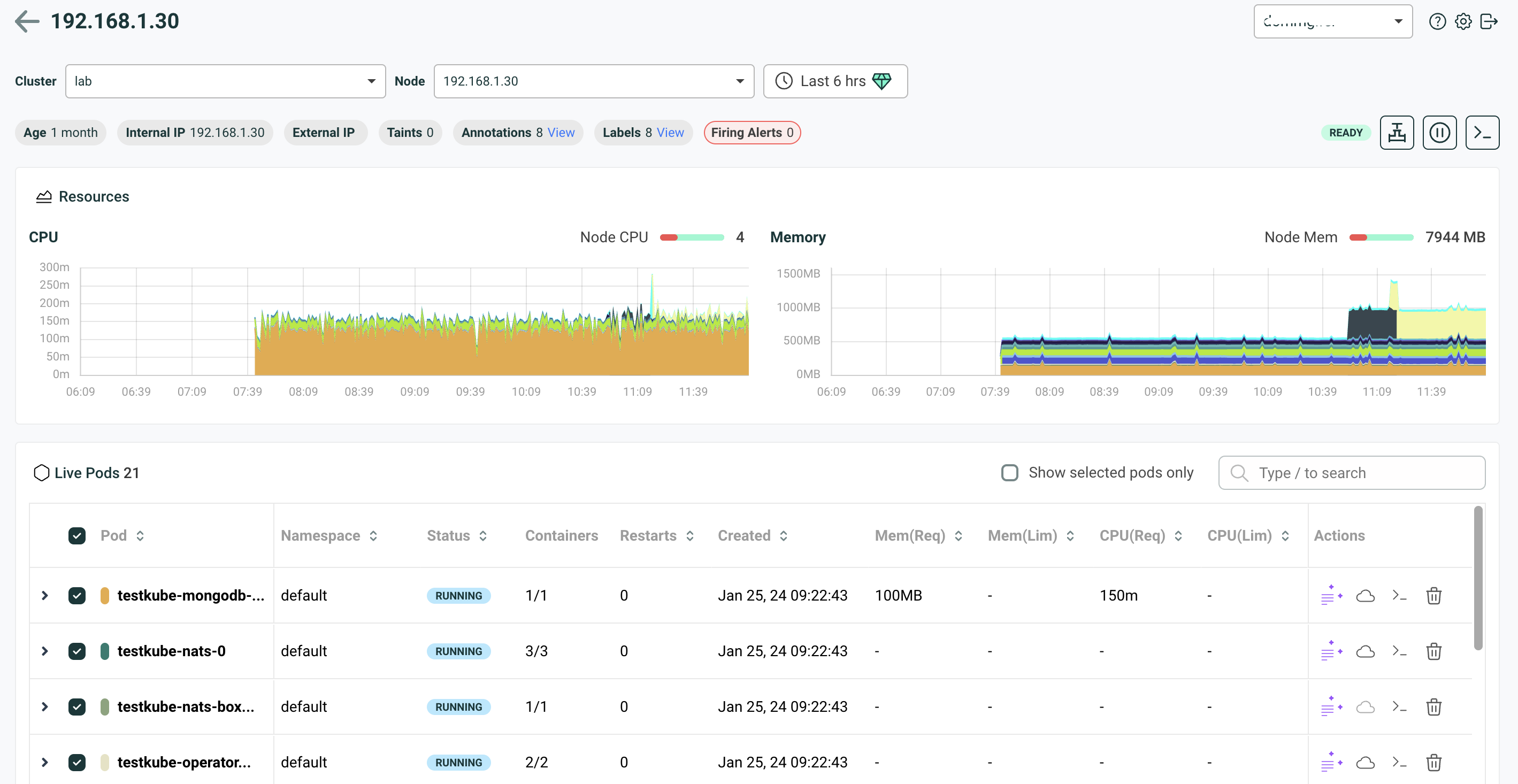Click the back arrow next to 192.168.1.30
The width and height of the screenshot is (1518, 784).
tap(27, 22)
